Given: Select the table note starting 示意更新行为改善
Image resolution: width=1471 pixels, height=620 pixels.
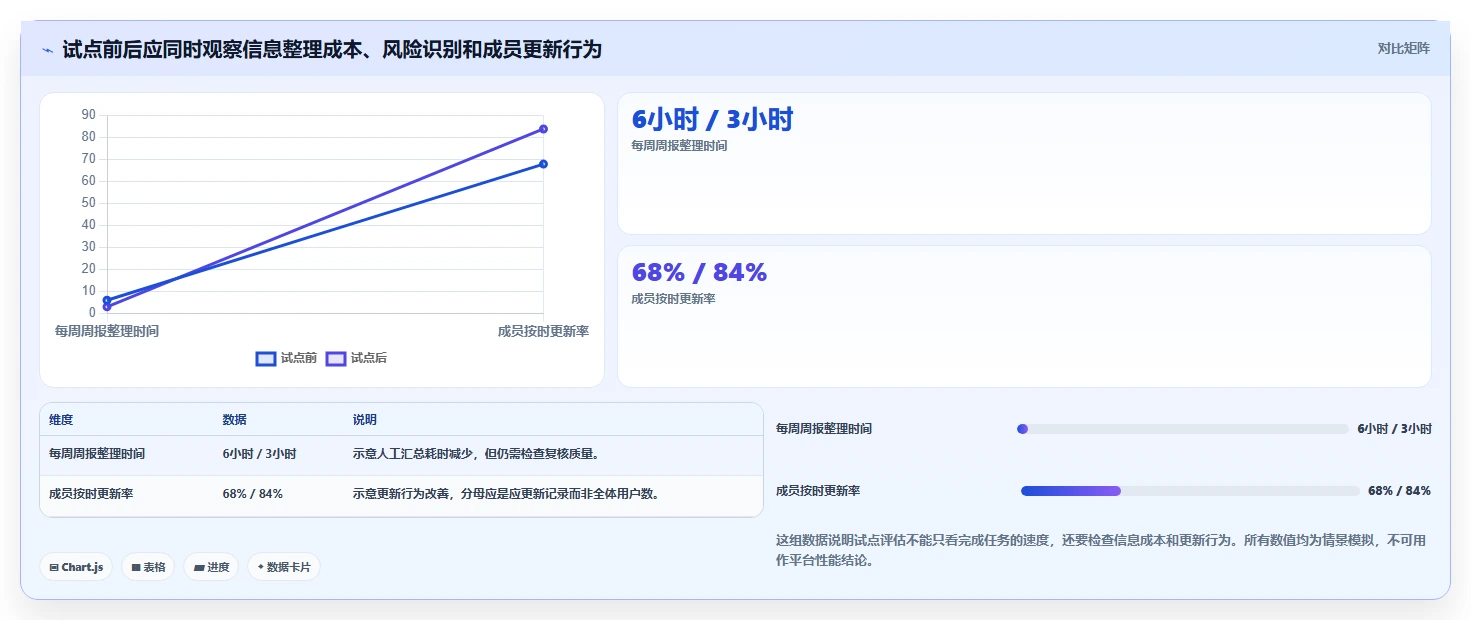Looking at the screenshot, I should coord(506,494).
